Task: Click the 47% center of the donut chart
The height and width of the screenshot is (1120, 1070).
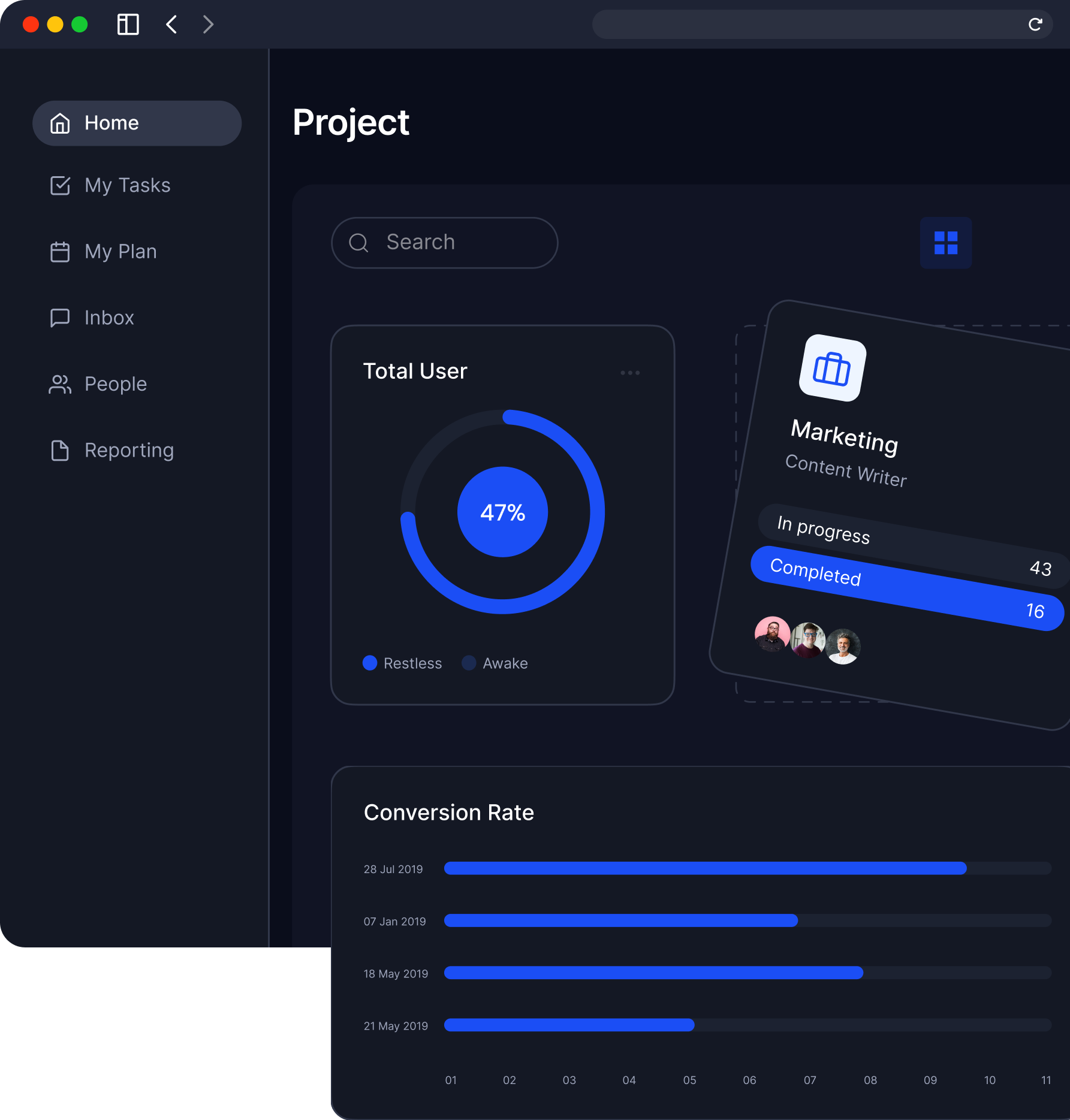Action: pos(503,512)
